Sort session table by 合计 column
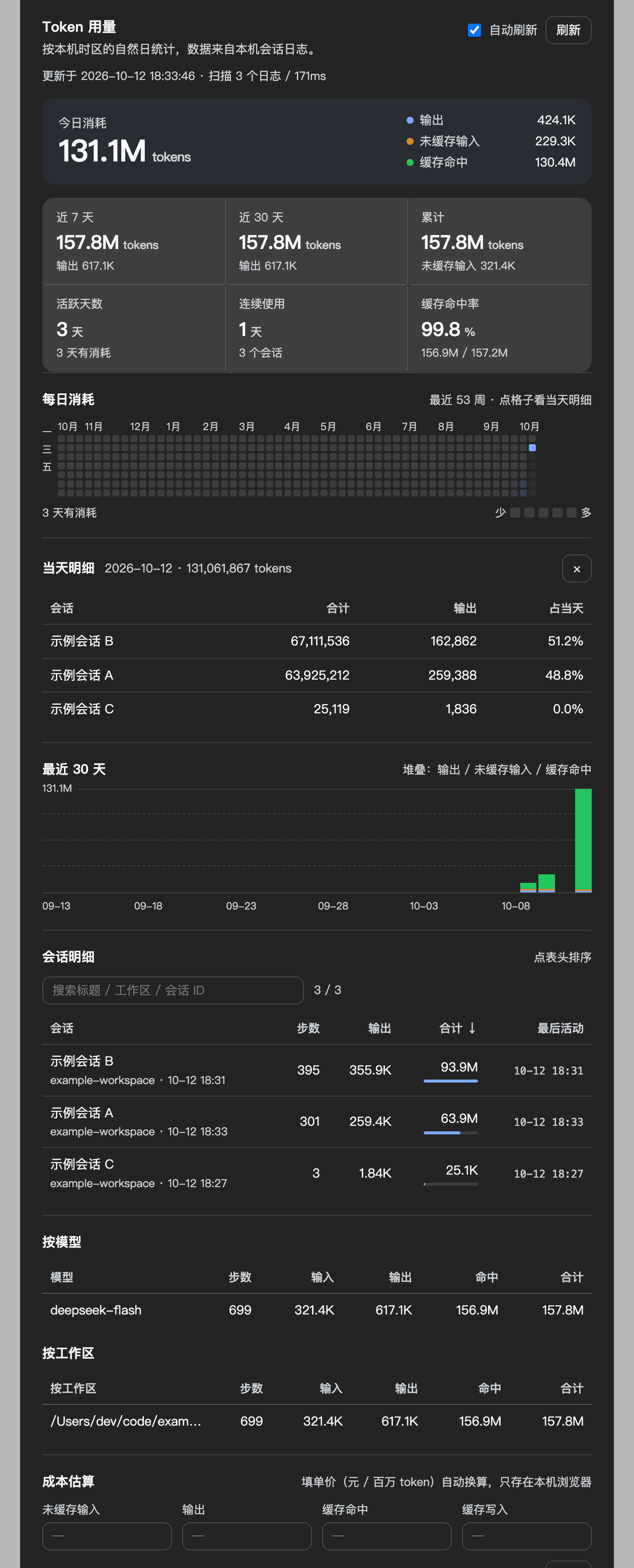This screenshot has width=634, height=1568. click(x=457, y=1028)
